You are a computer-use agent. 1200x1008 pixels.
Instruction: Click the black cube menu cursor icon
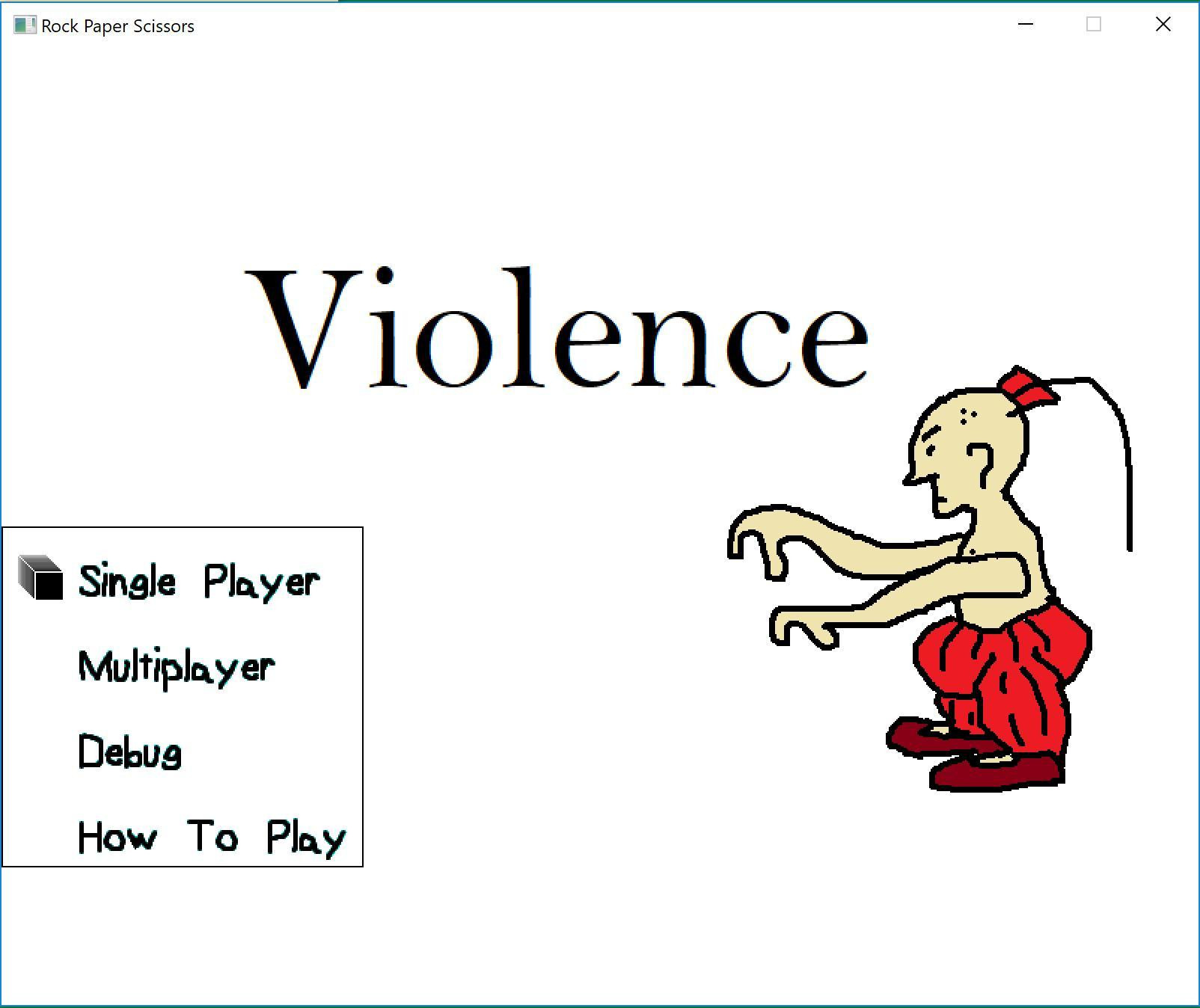(40, 577)
